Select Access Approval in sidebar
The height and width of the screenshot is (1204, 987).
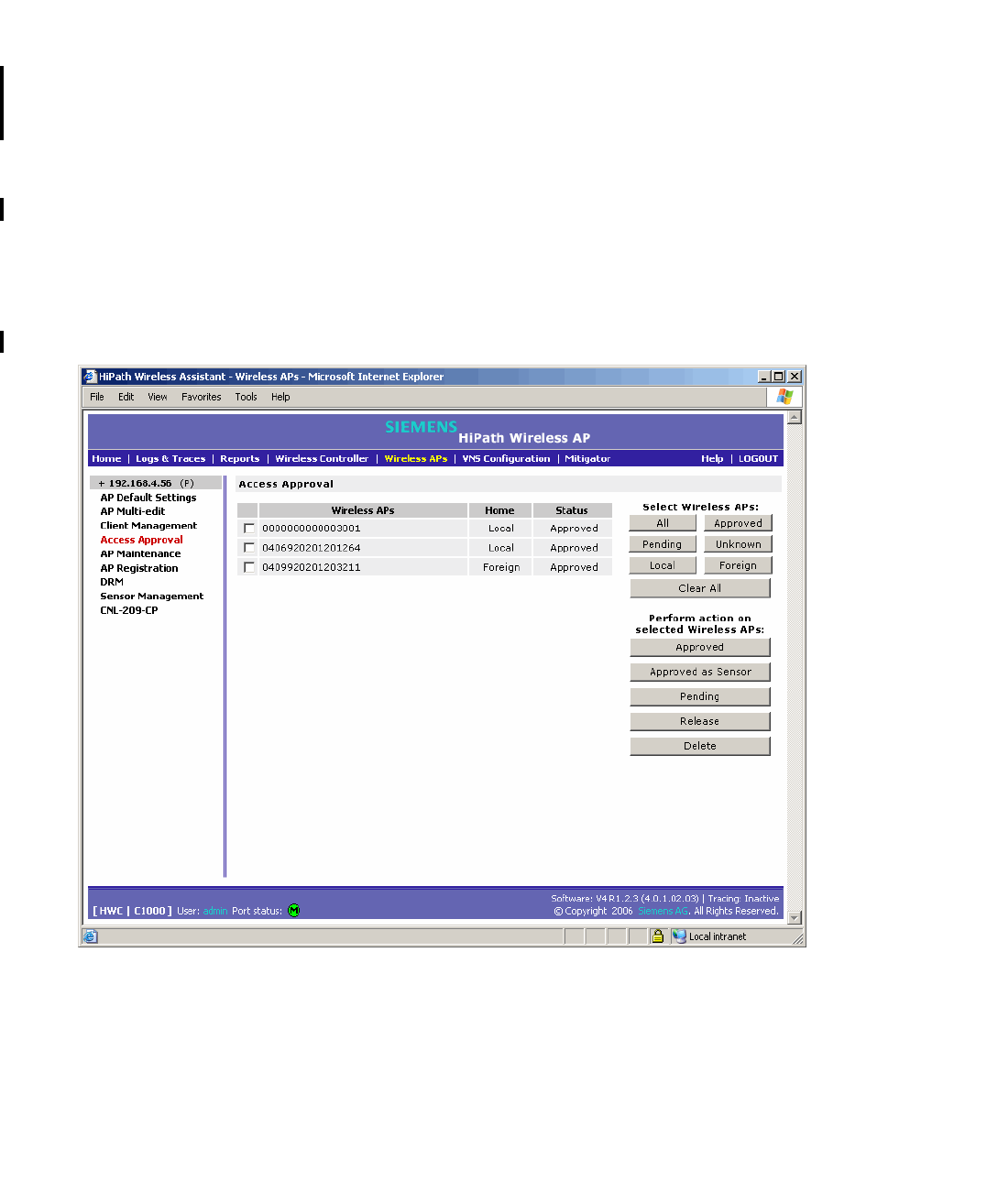point(142,540)
